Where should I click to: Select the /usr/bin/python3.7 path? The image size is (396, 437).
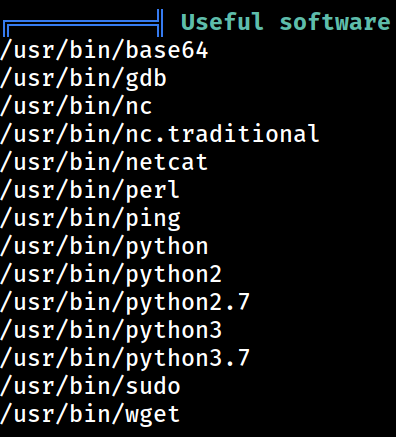click(125, 358)
